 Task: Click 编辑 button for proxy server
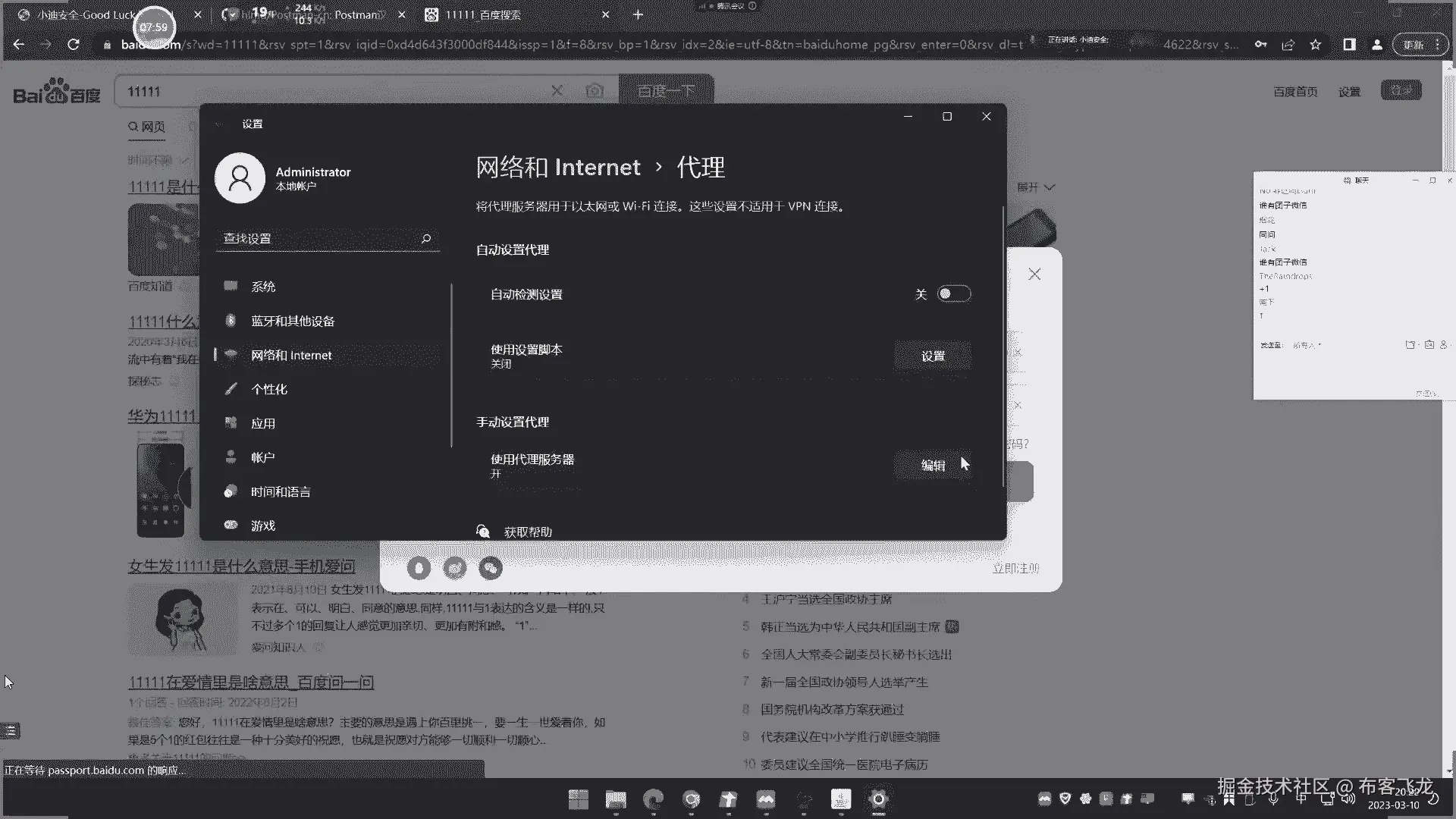[x=932, y=465]
